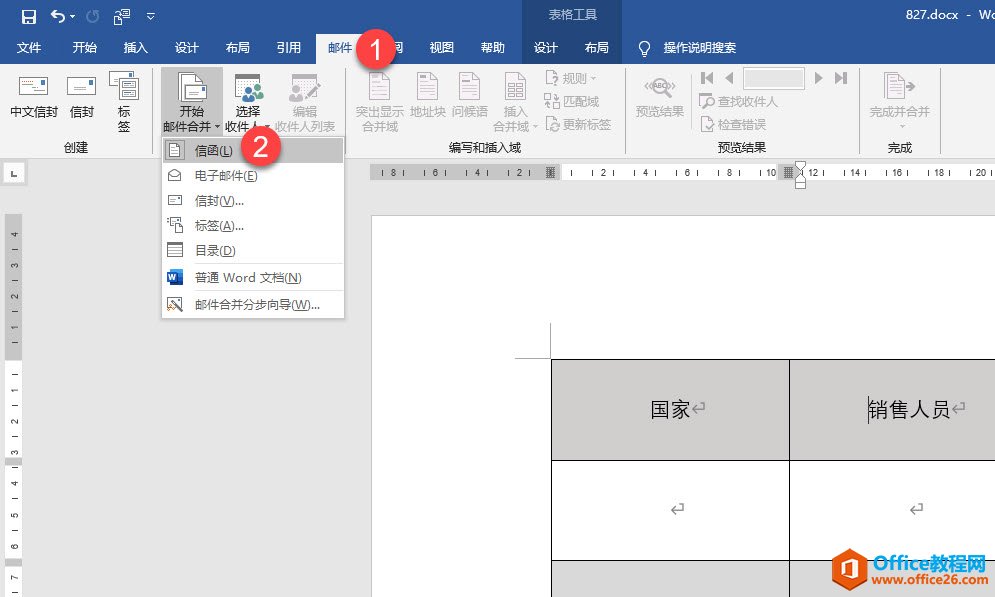Click 更新标签 button
Viewport: 995px width, 597px height.
(x=577, y=124)
